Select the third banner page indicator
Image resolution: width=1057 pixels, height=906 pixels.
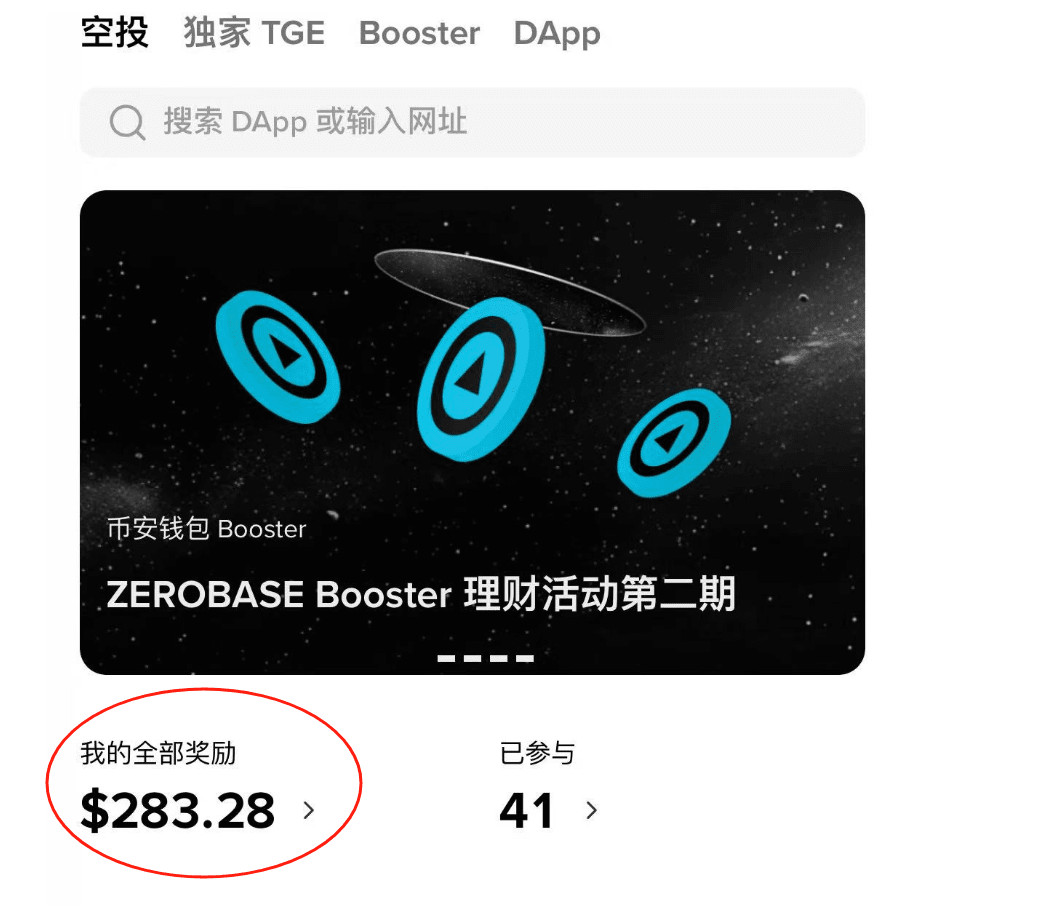click(x=499, y=658)
